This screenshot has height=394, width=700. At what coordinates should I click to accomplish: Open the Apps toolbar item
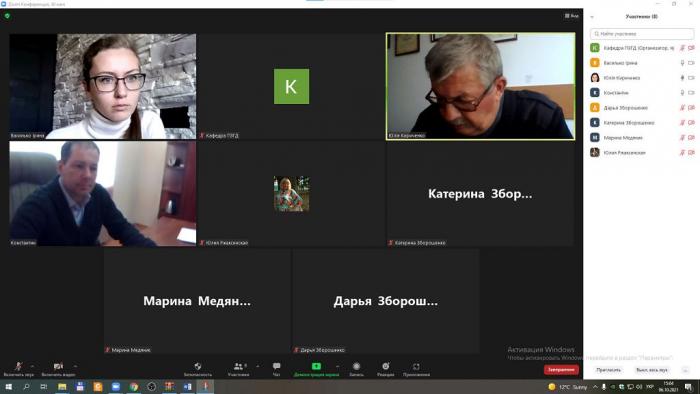tap(416, 369)
